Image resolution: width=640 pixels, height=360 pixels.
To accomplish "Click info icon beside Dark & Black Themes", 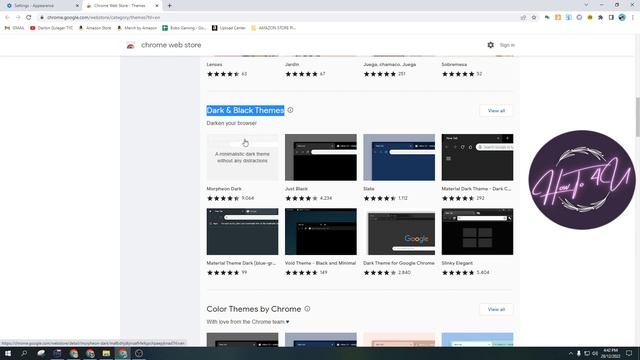I will click(x=290, y=110).
